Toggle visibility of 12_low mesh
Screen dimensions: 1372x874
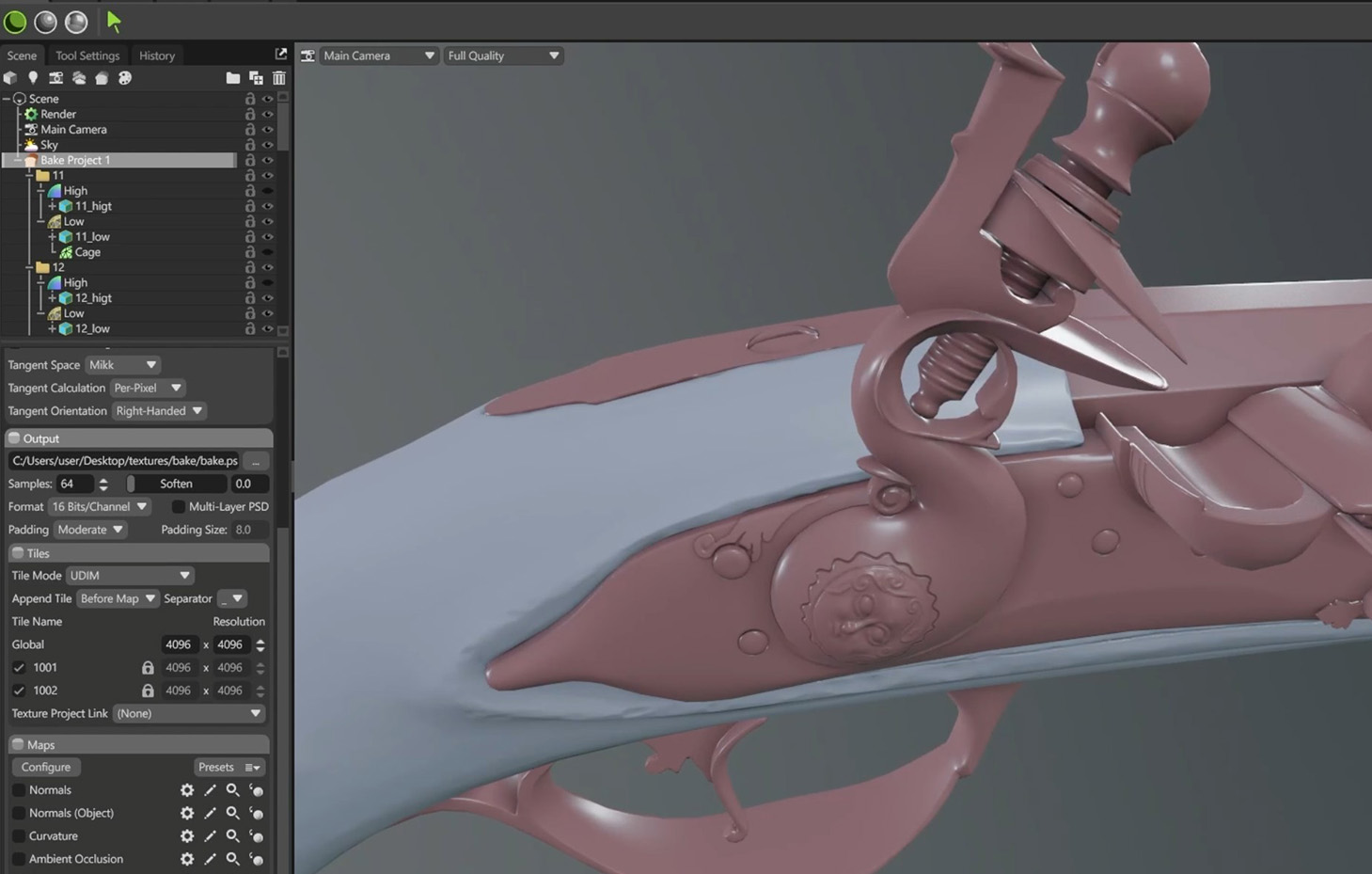[268, 328]
